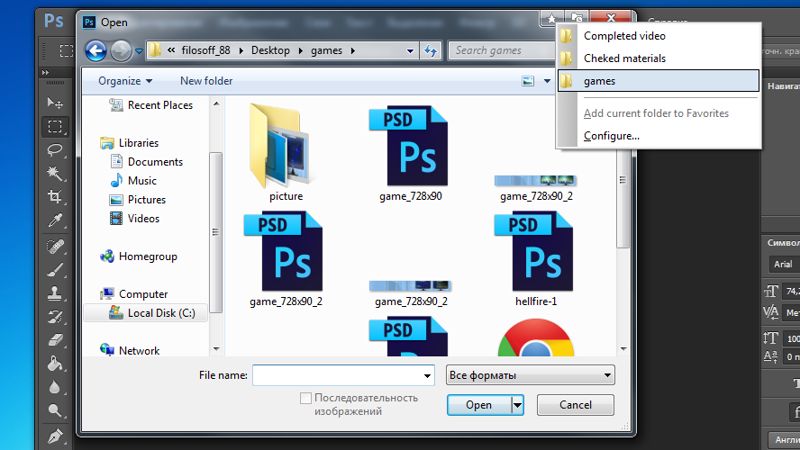Choose the Spot Healing Brush tool
This screenshot has width=800, height=450.
[55, 246]
